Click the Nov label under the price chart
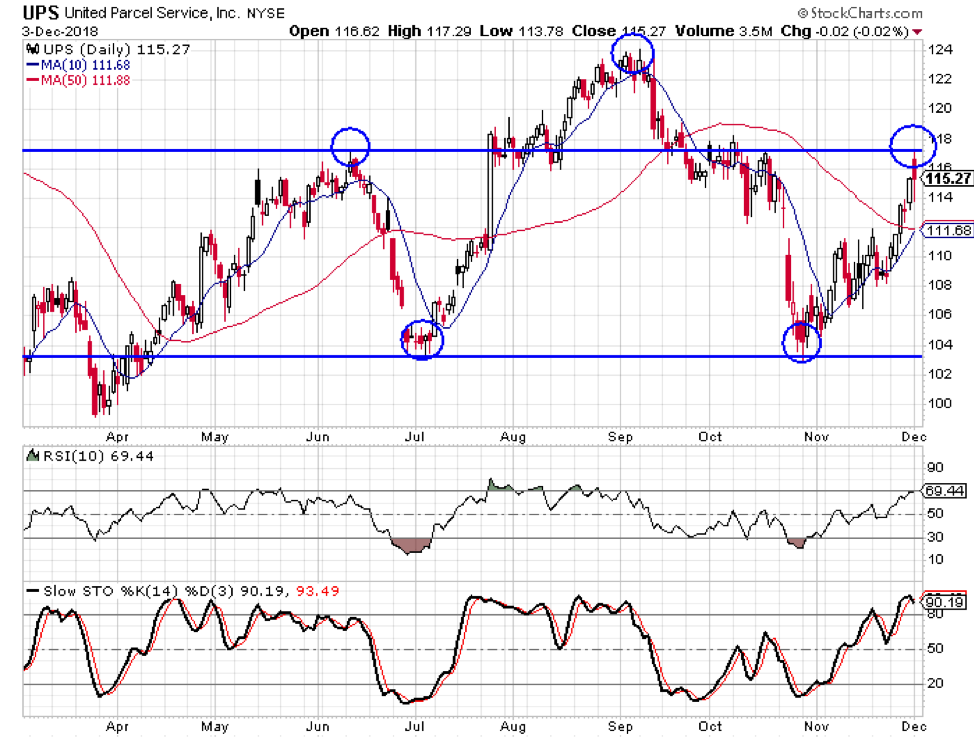 (x=816, y=437)
